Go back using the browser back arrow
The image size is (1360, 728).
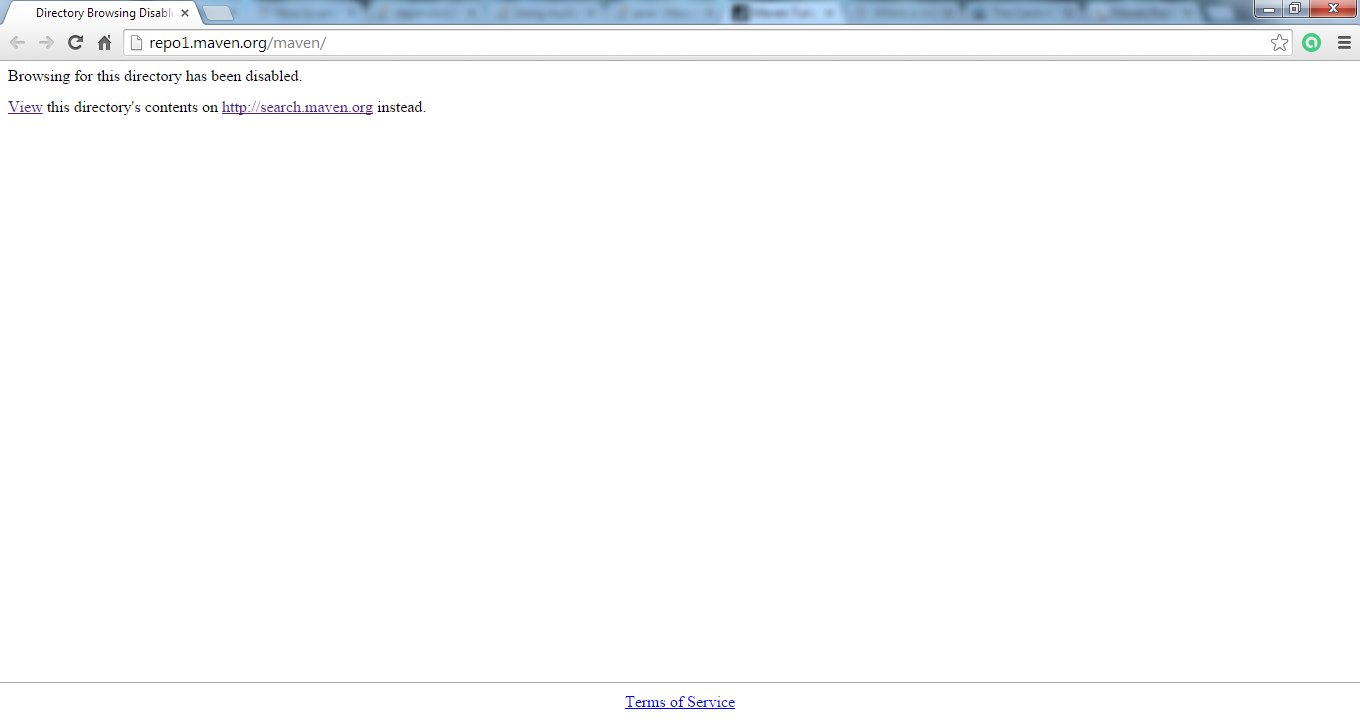coord(17,43)
